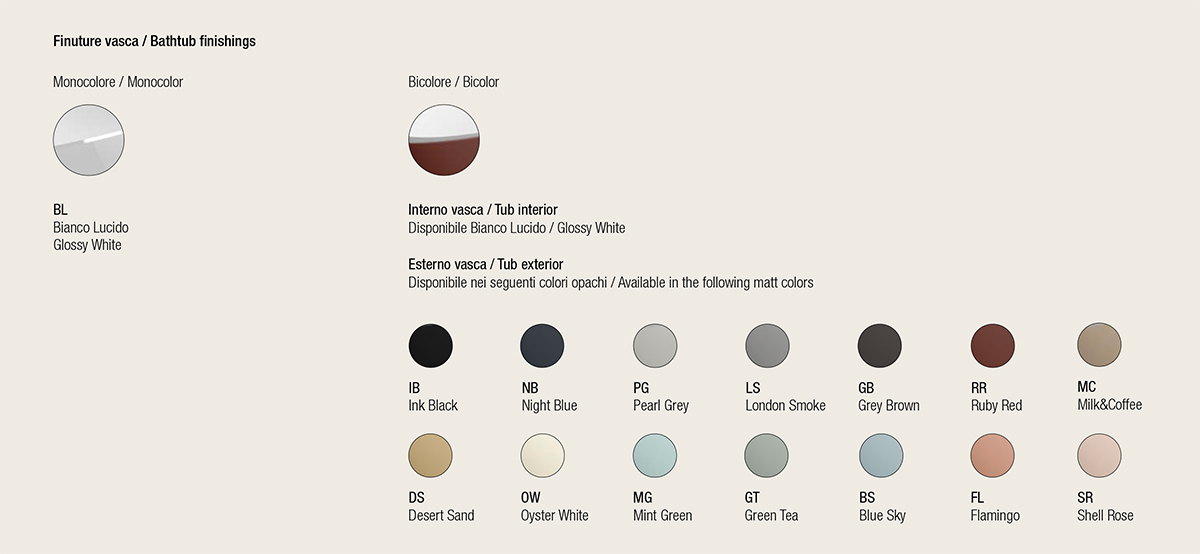The height and width of the screenshot is (554, 1200).
Task: Pick the Desert Sand swatch
Action: pos(431,456)
